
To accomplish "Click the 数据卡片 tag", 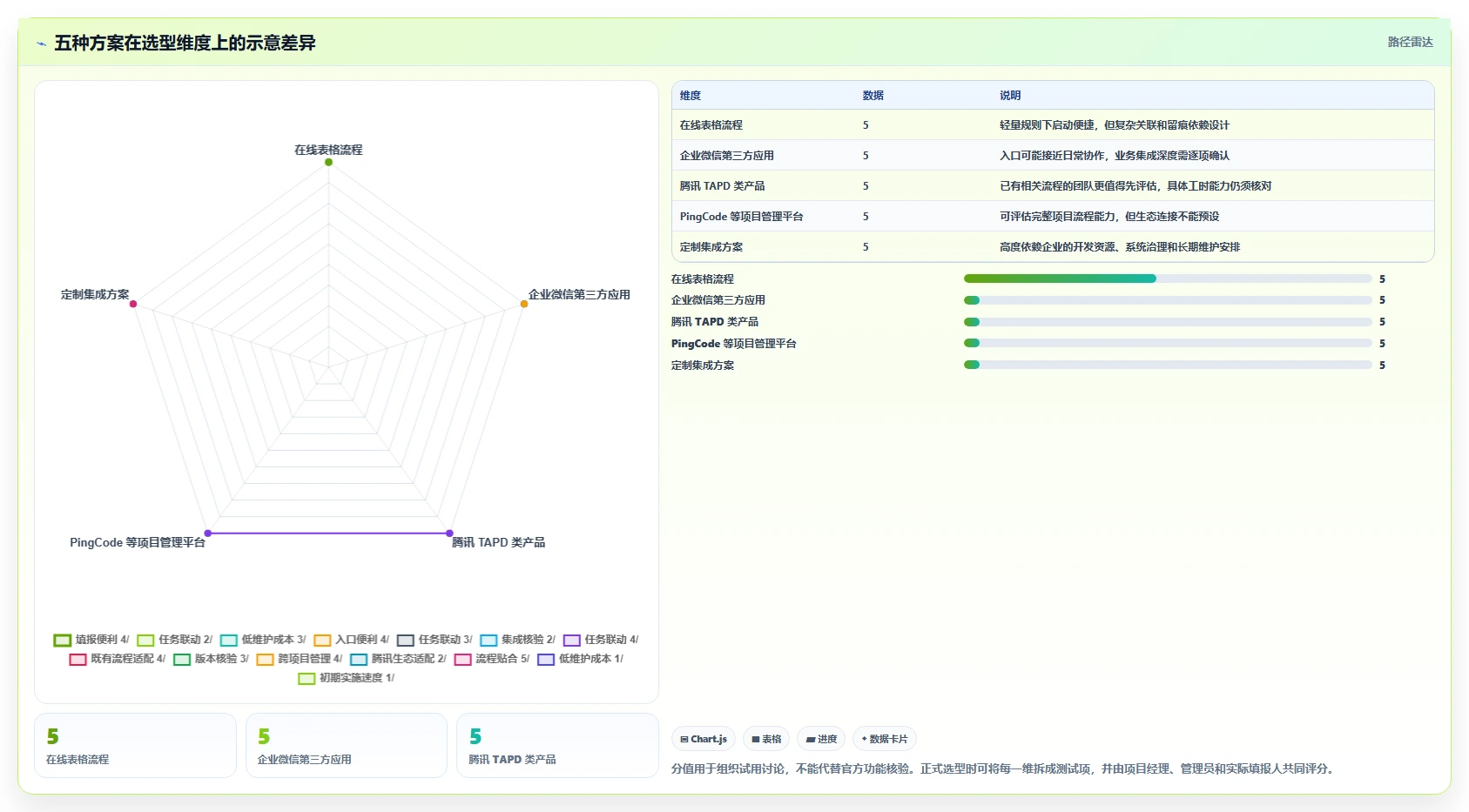I will tap(885, 739).
